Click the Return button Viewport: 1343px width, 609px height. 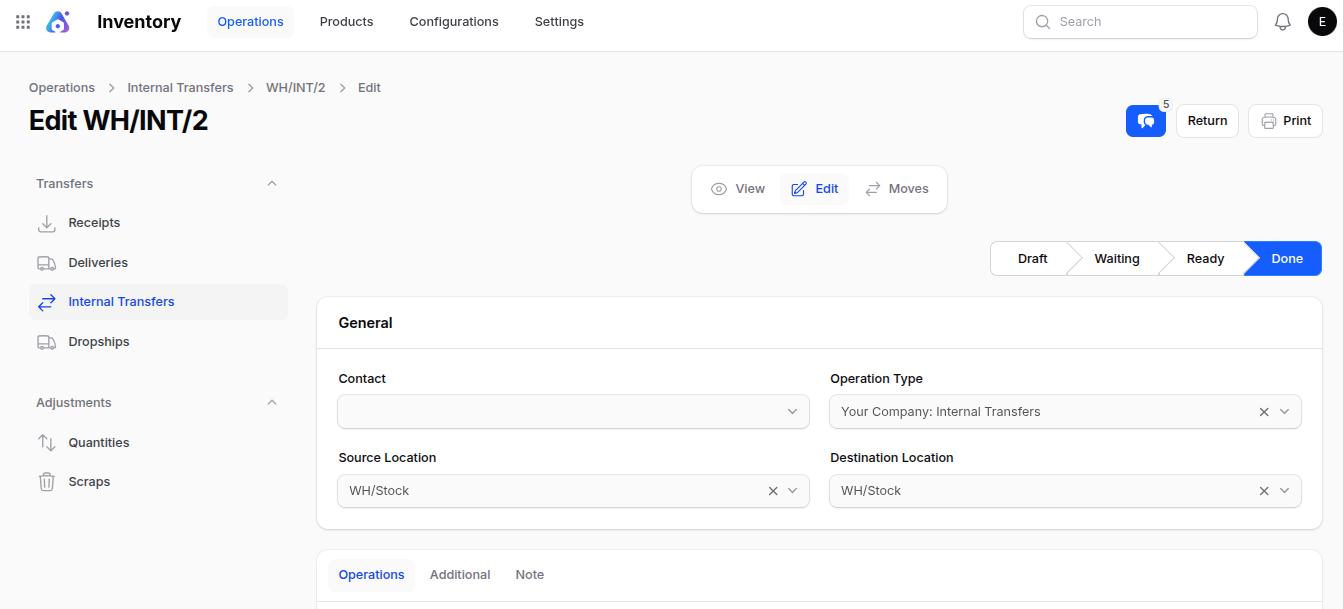point(1207,121)
